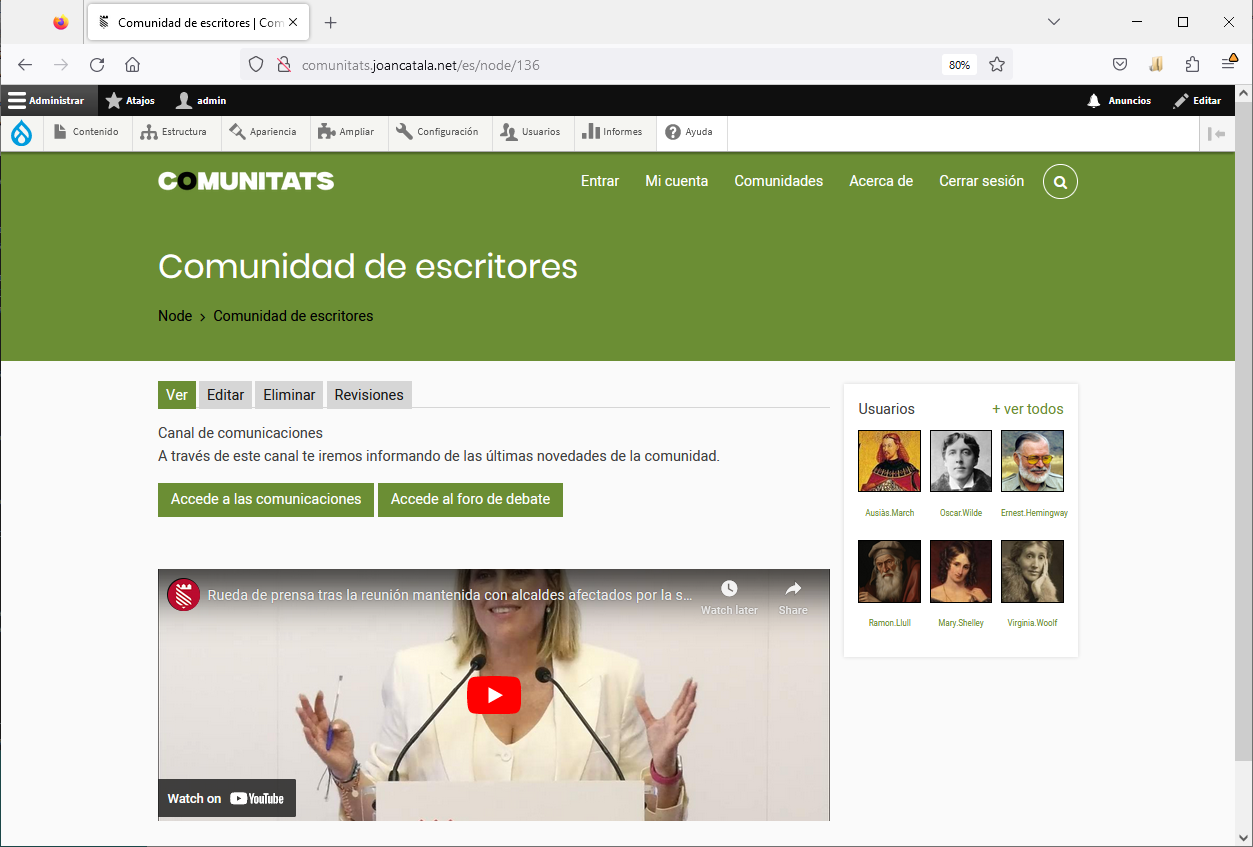Switch toolbar to vertical orientation
This screenshot has width=1253, height=847.
click(x=1216, y=133)
